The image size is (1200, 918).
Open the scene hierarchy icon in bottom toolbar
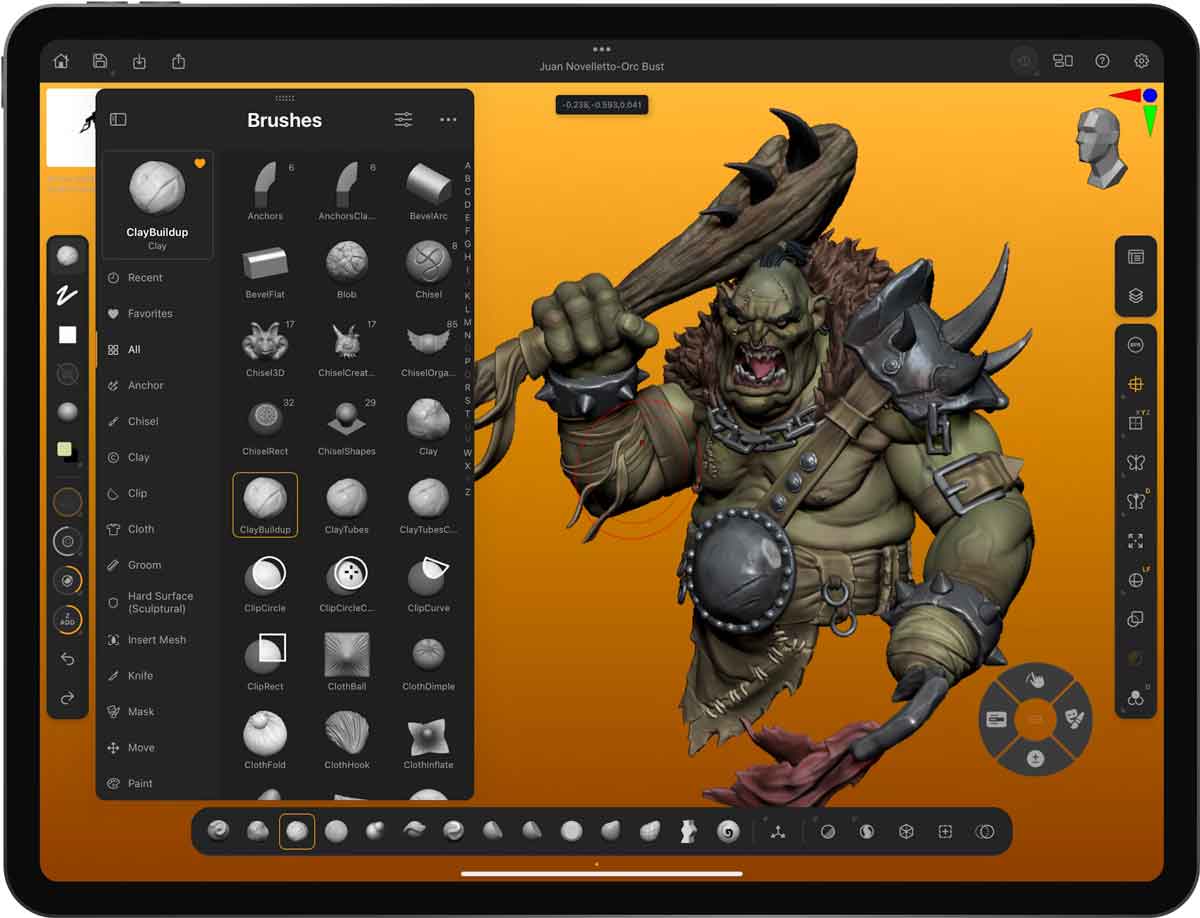pyautogui.click(x=778, y=830)
